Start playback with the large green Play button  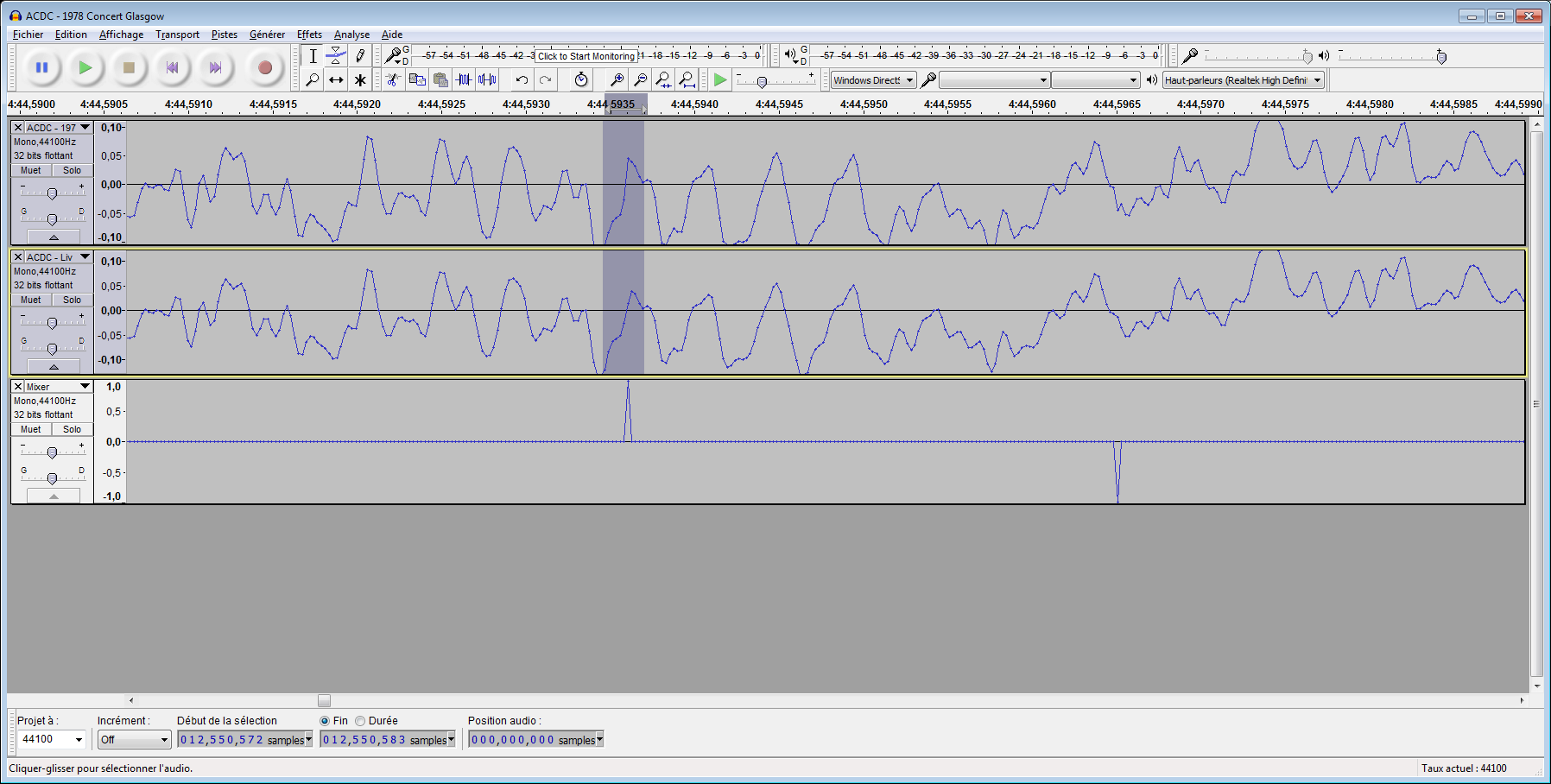[85, 67]
